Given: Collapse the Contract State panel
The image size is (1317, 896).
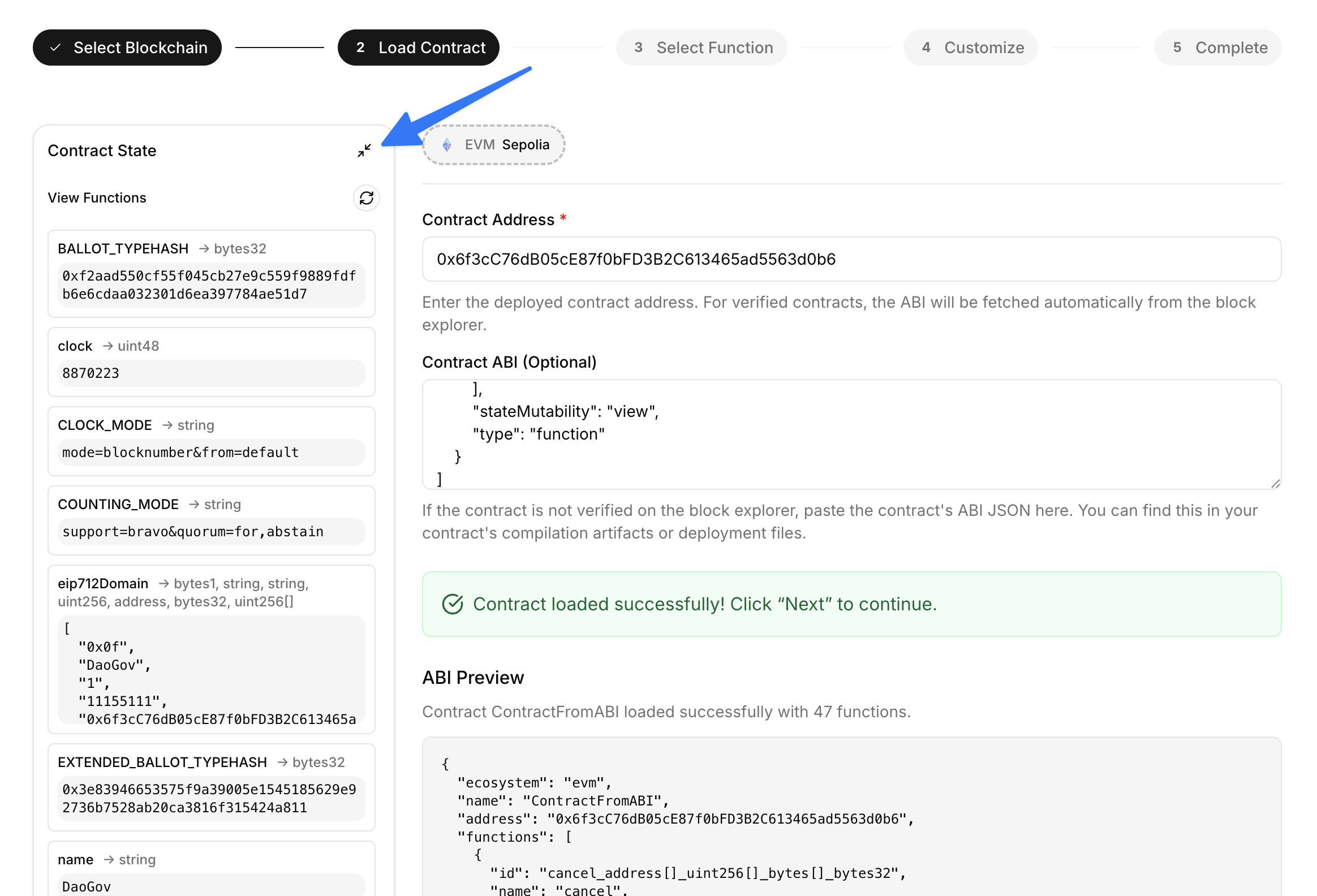Looking at the screenshot, I should pyautogui.click(x=364, y=150).
